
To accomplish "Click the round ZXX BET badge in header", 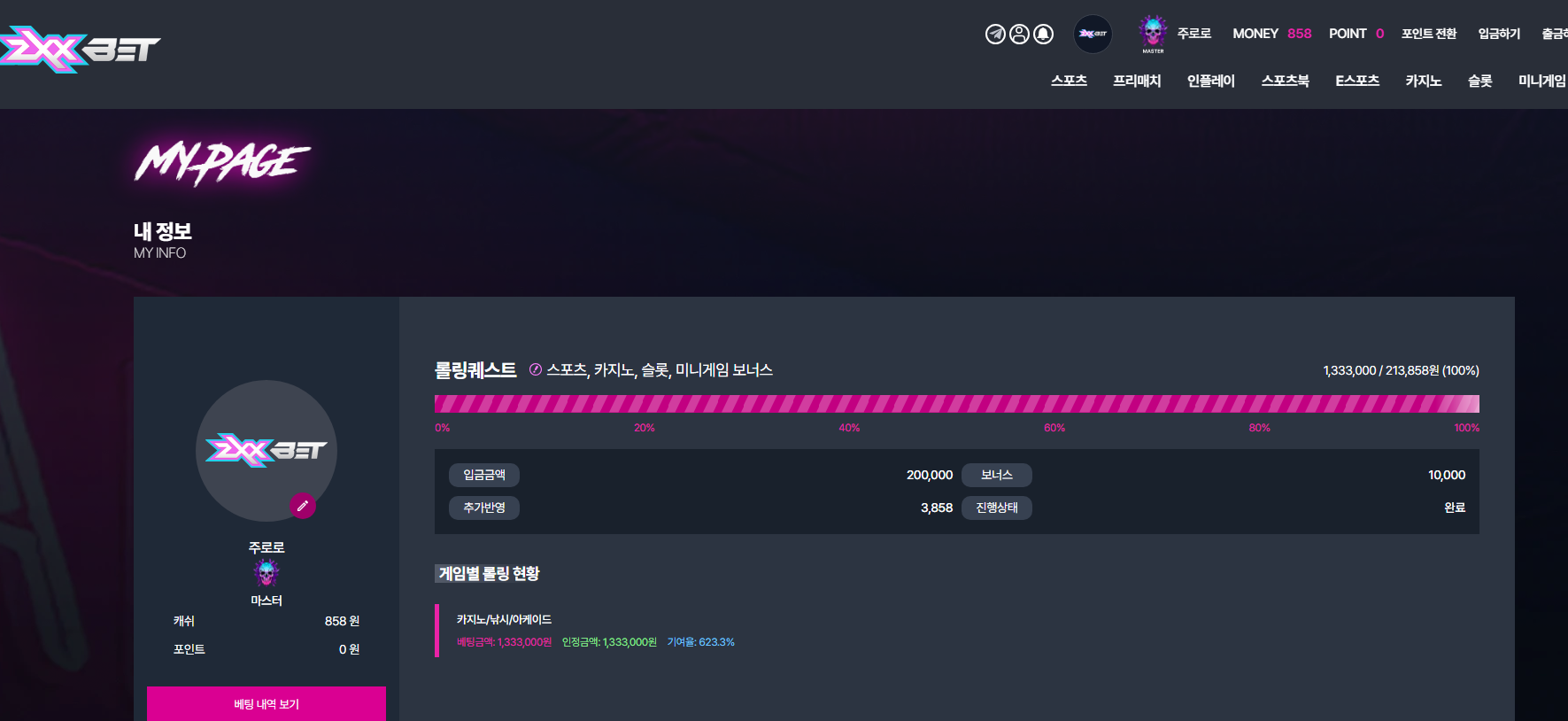I will (x=1093, y=34).
